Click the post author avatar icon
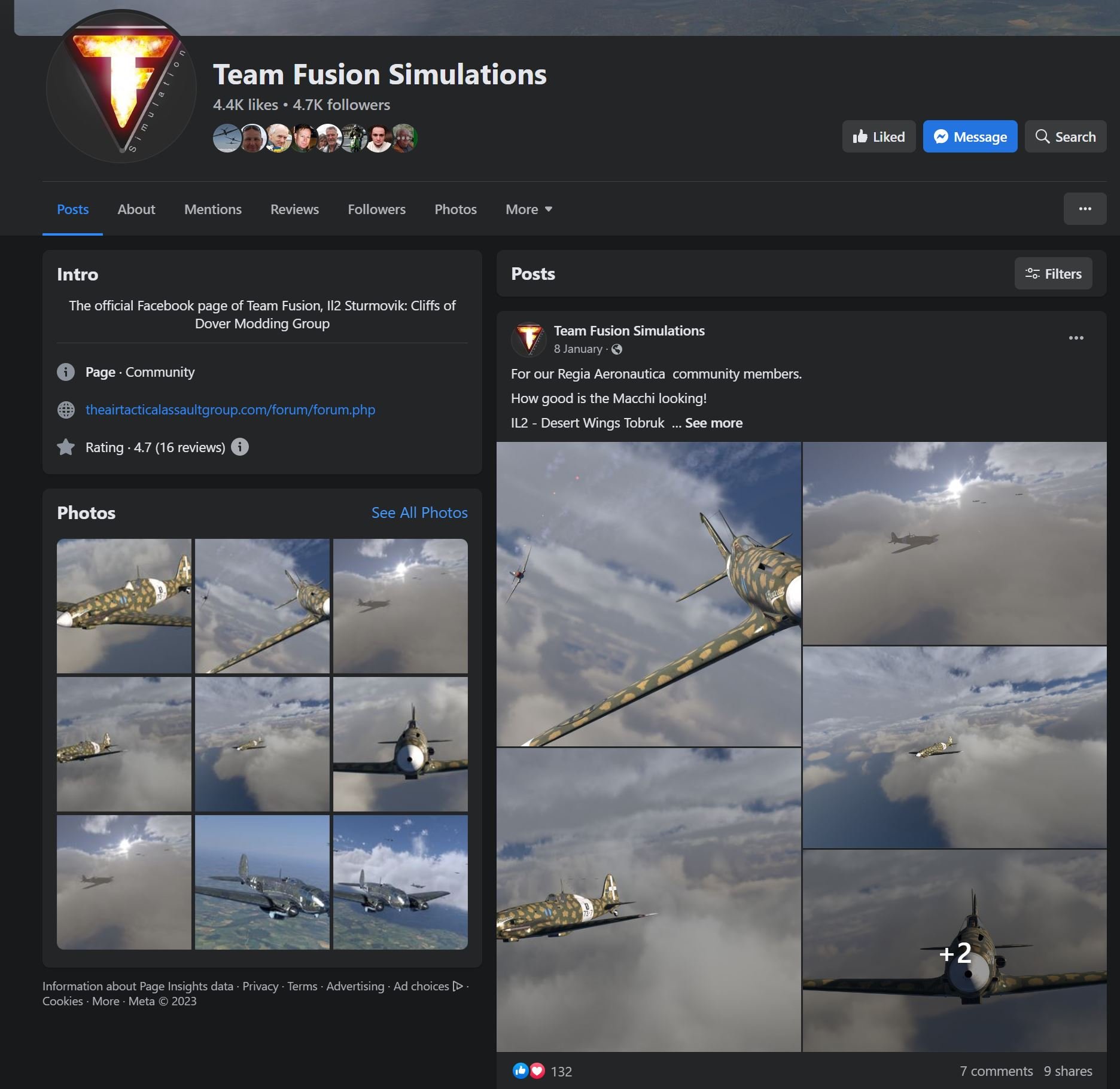This screenshot has height=1089, width=1120. pos(529,339)
